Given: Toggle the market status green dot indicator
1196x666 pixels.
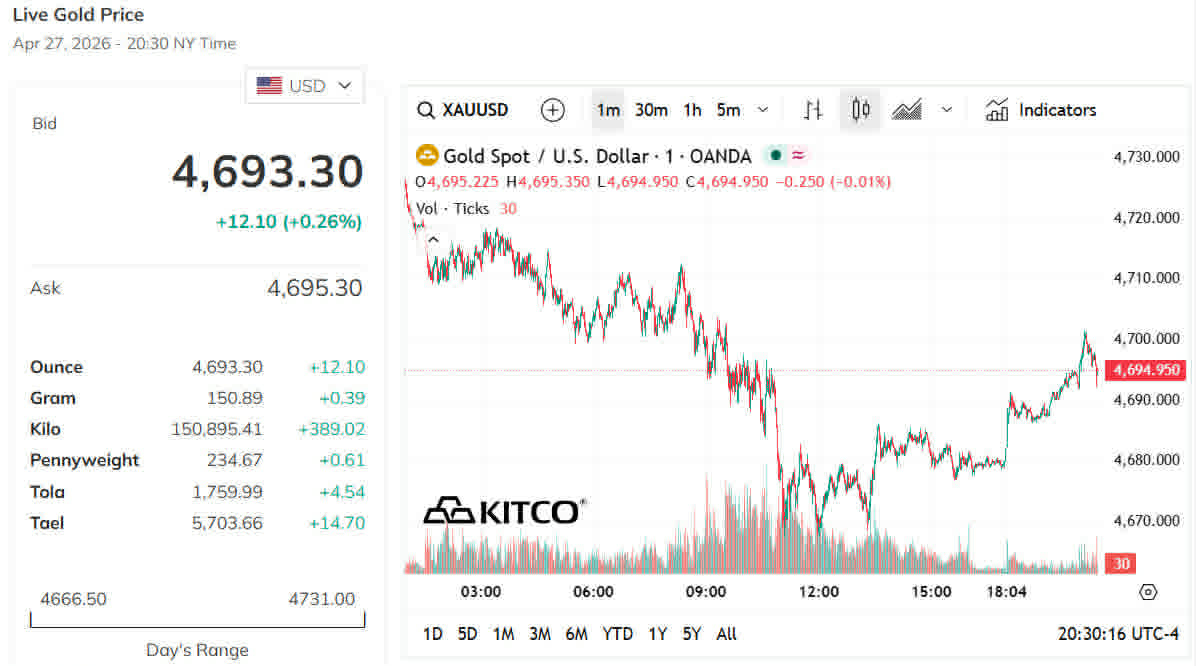Looking at the screenshot, I should click(x=774, y=155).
